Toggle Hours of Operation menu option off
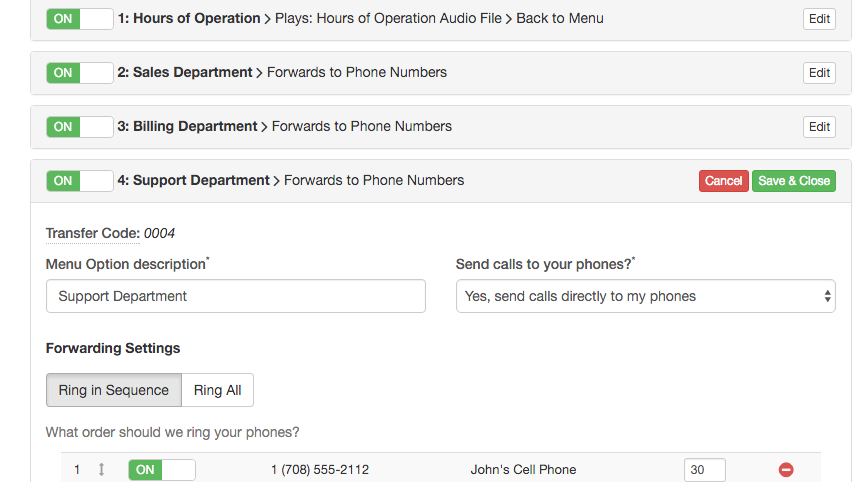Screen dimensions: 858x482 (x=80, y=19)
